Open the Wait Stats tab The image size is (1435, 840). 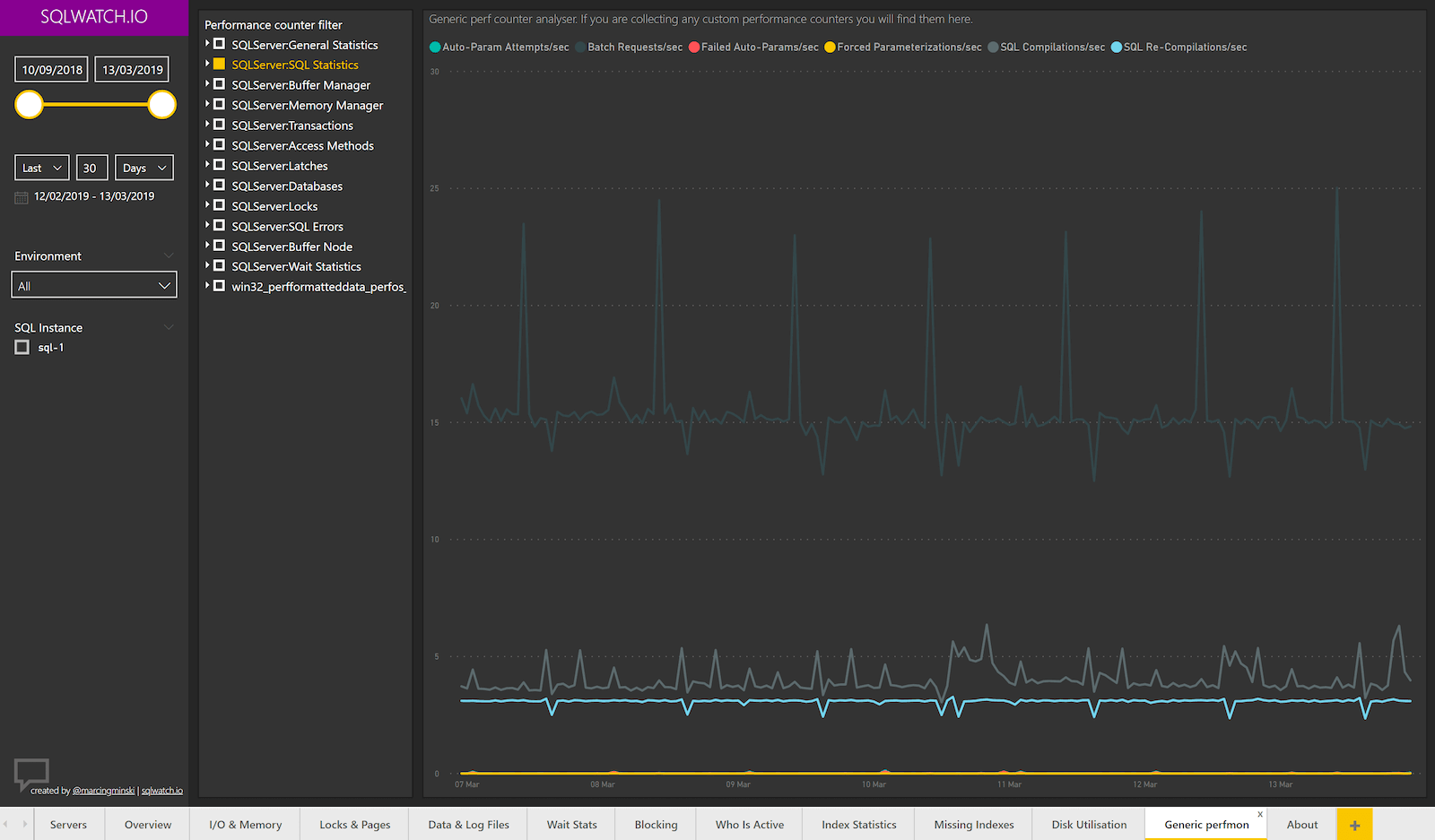572,825
